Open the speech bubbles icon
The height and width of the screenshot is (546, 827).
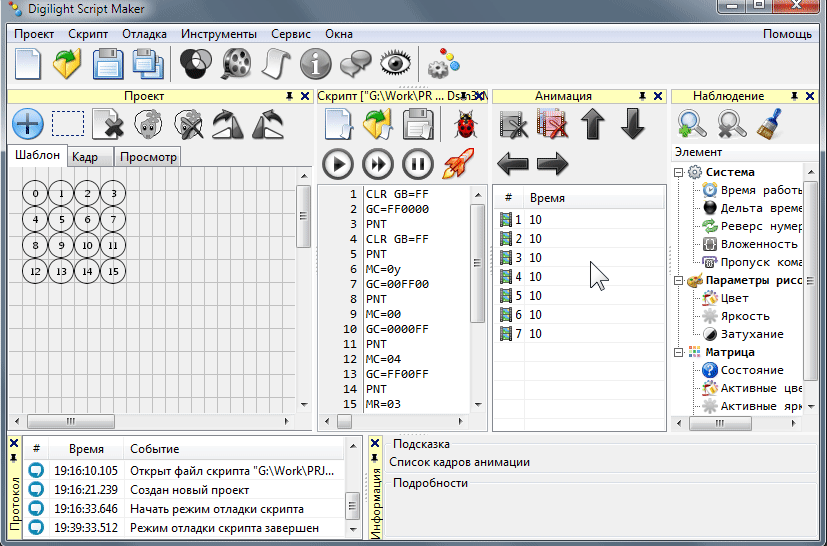[x=355, y=64]
